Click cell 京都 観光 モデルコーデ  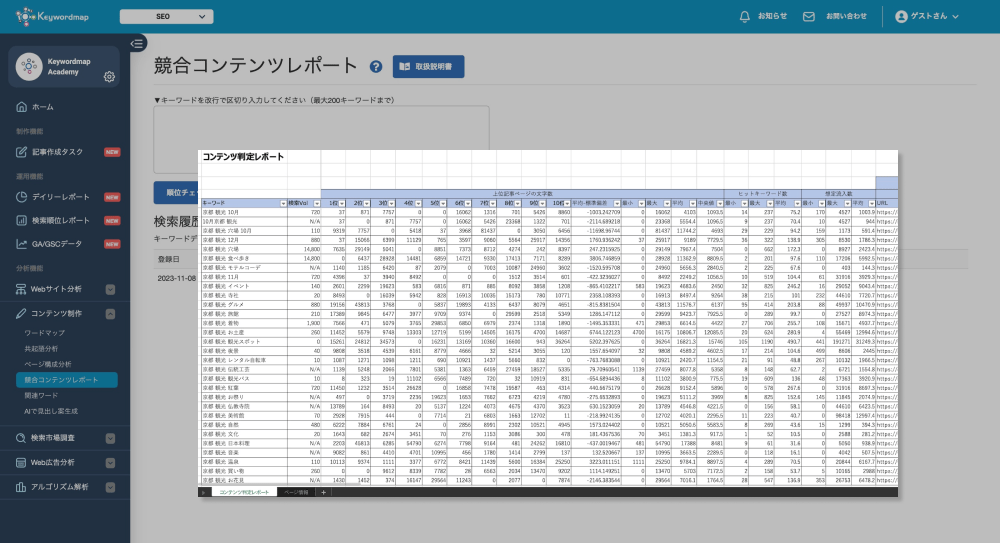pyautogui.click(x=244, y=268)
